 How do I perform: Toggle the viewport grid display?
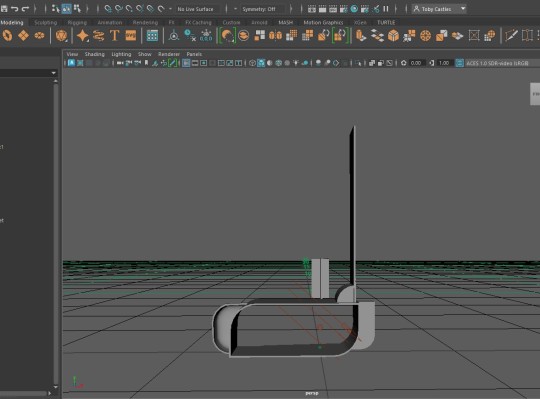(x=186, y=63)
